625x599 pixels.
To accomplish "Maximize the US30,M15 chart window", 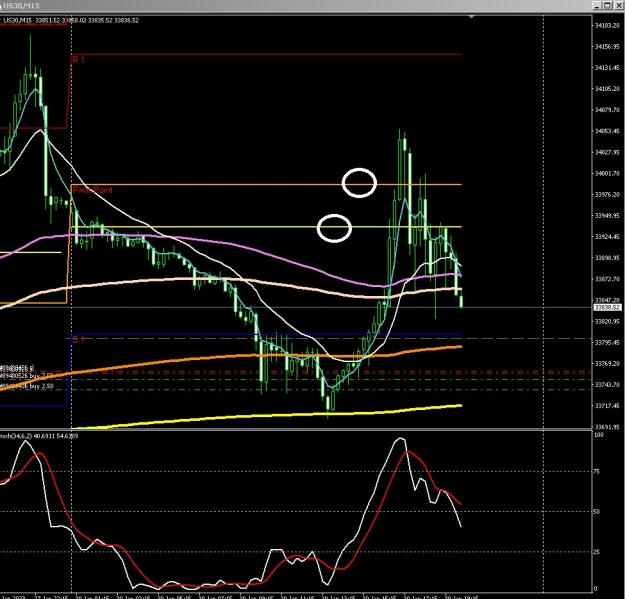I will (x=607, y=5).
